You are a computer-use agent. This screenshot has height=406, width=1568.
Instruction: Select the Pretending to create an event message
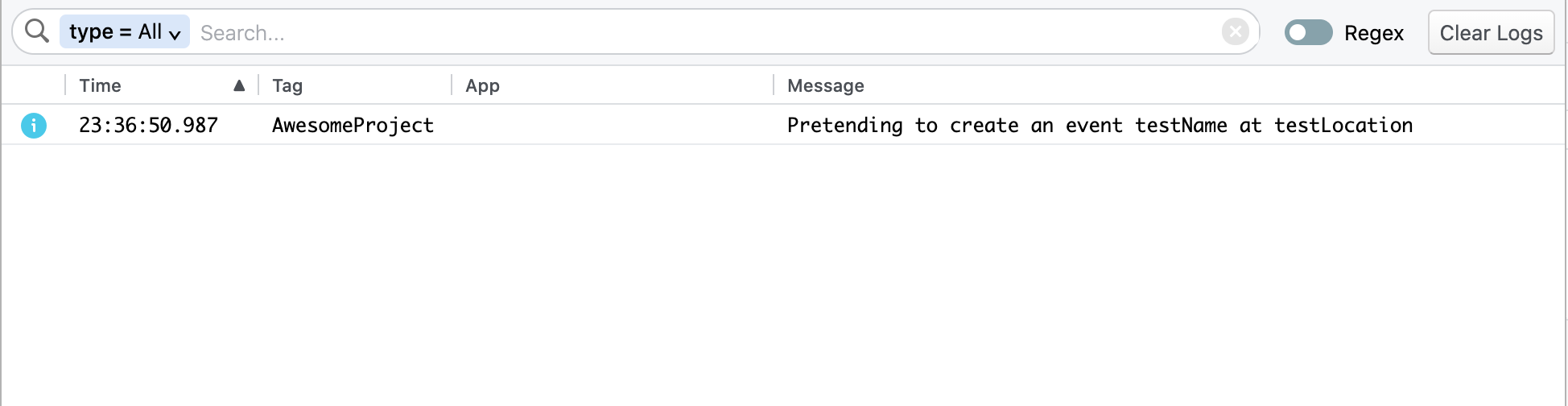coord(1099,126)
